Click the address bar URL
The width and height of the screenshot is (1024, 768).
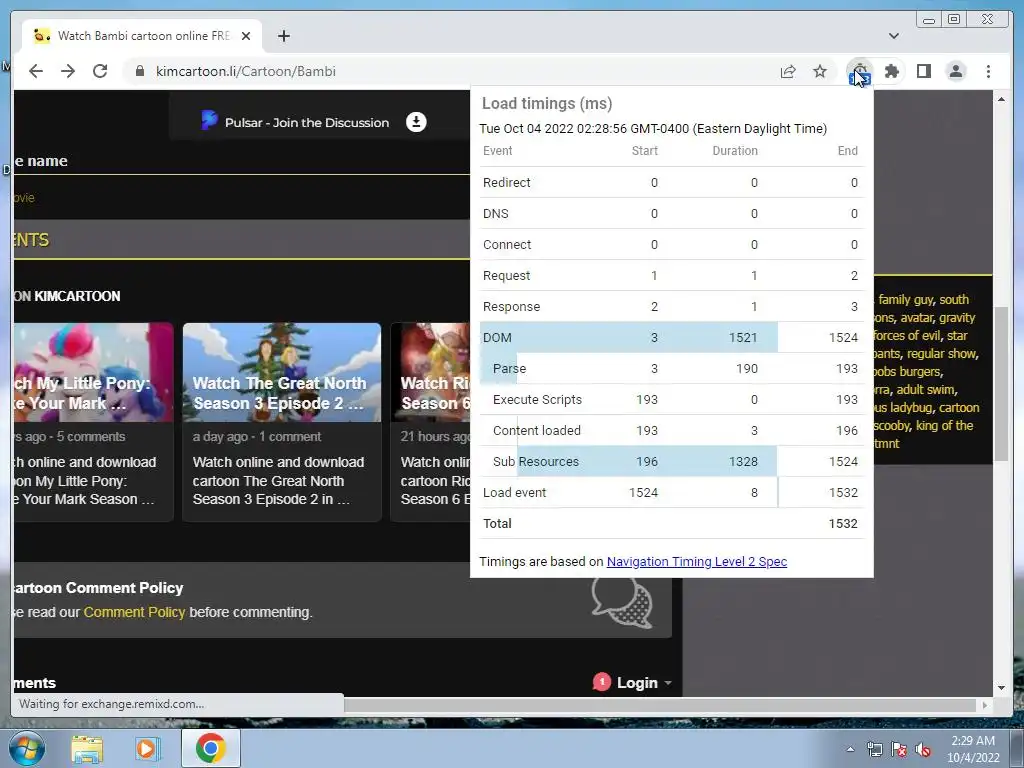(246, 71)
